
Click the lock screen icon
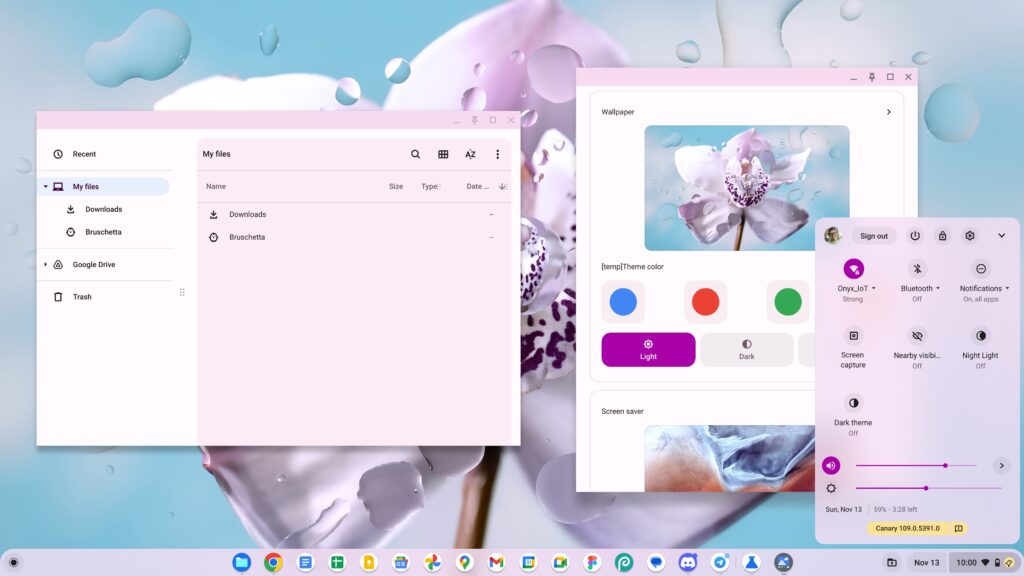tap(941, 235)
